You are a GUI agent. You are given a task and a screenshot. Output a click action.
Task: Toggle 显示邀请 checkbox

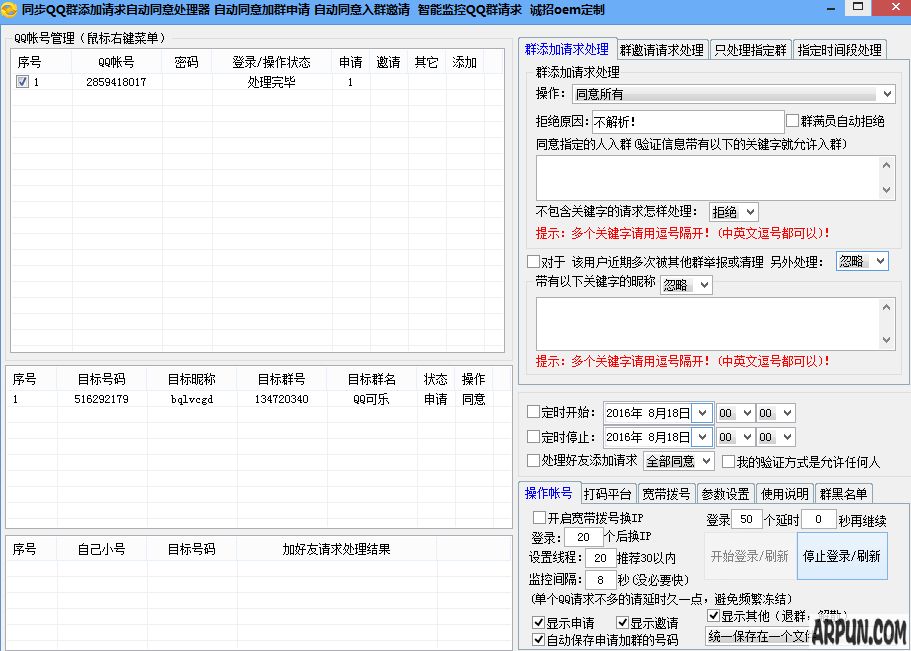(x=623, y=623)
